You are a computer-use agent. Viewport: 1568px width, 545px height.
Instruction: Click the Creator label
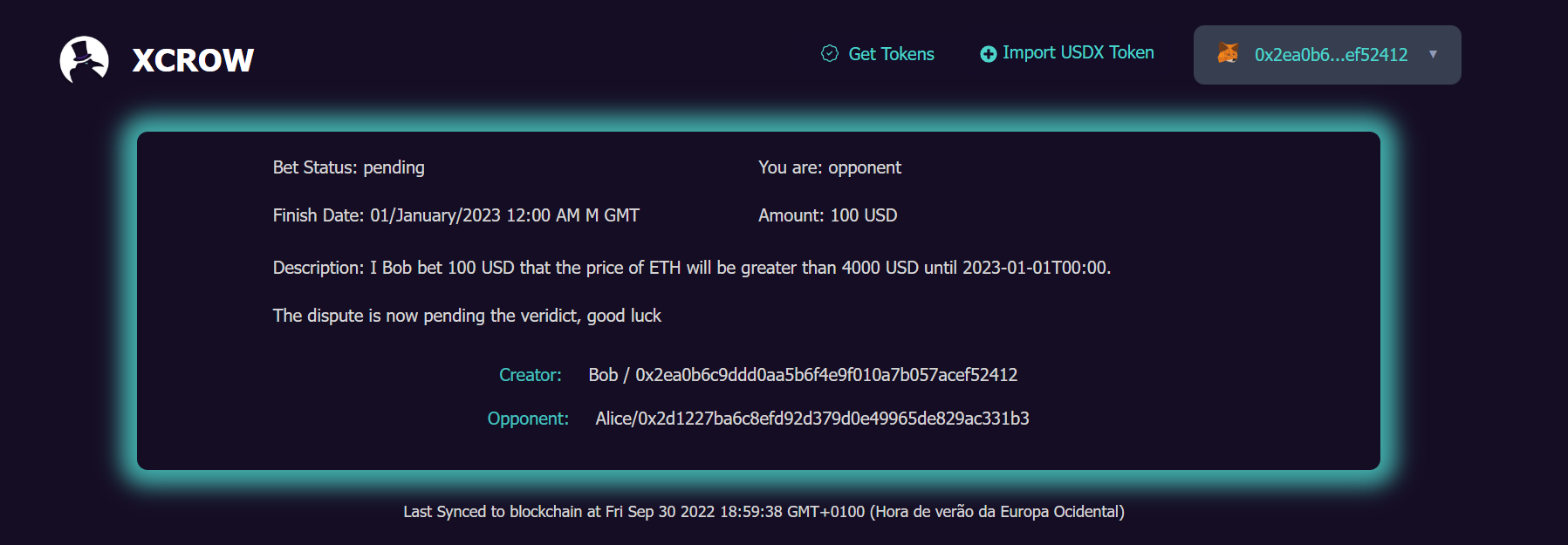click(530, 375)
